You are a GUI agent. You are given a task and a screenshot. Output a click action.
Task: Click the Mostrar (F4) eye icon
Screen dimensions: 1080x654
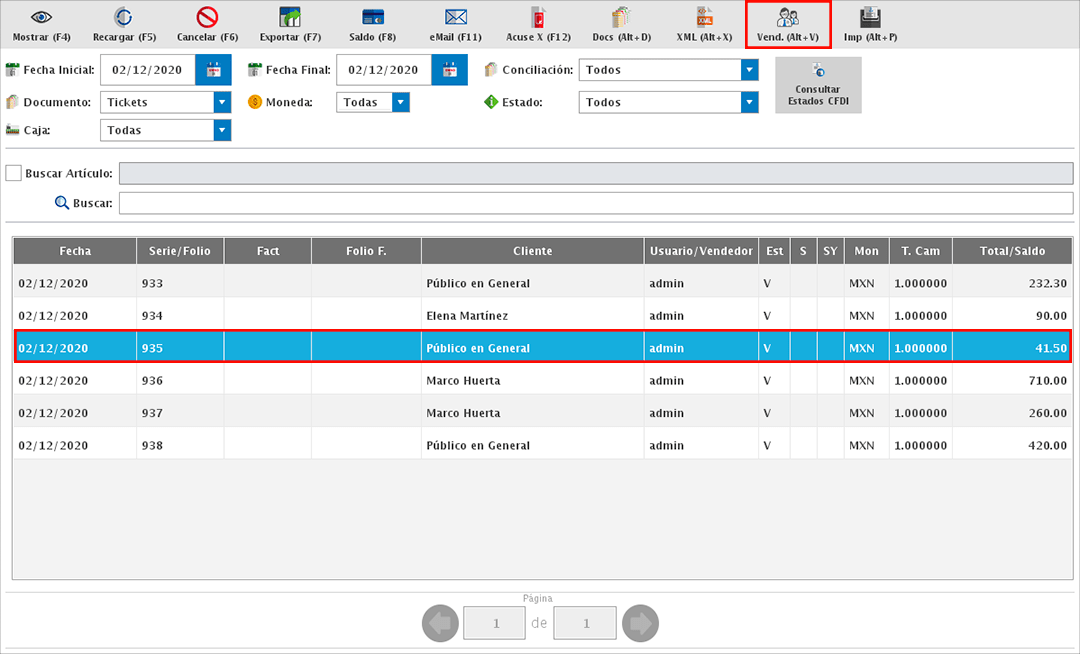point(41,18)
